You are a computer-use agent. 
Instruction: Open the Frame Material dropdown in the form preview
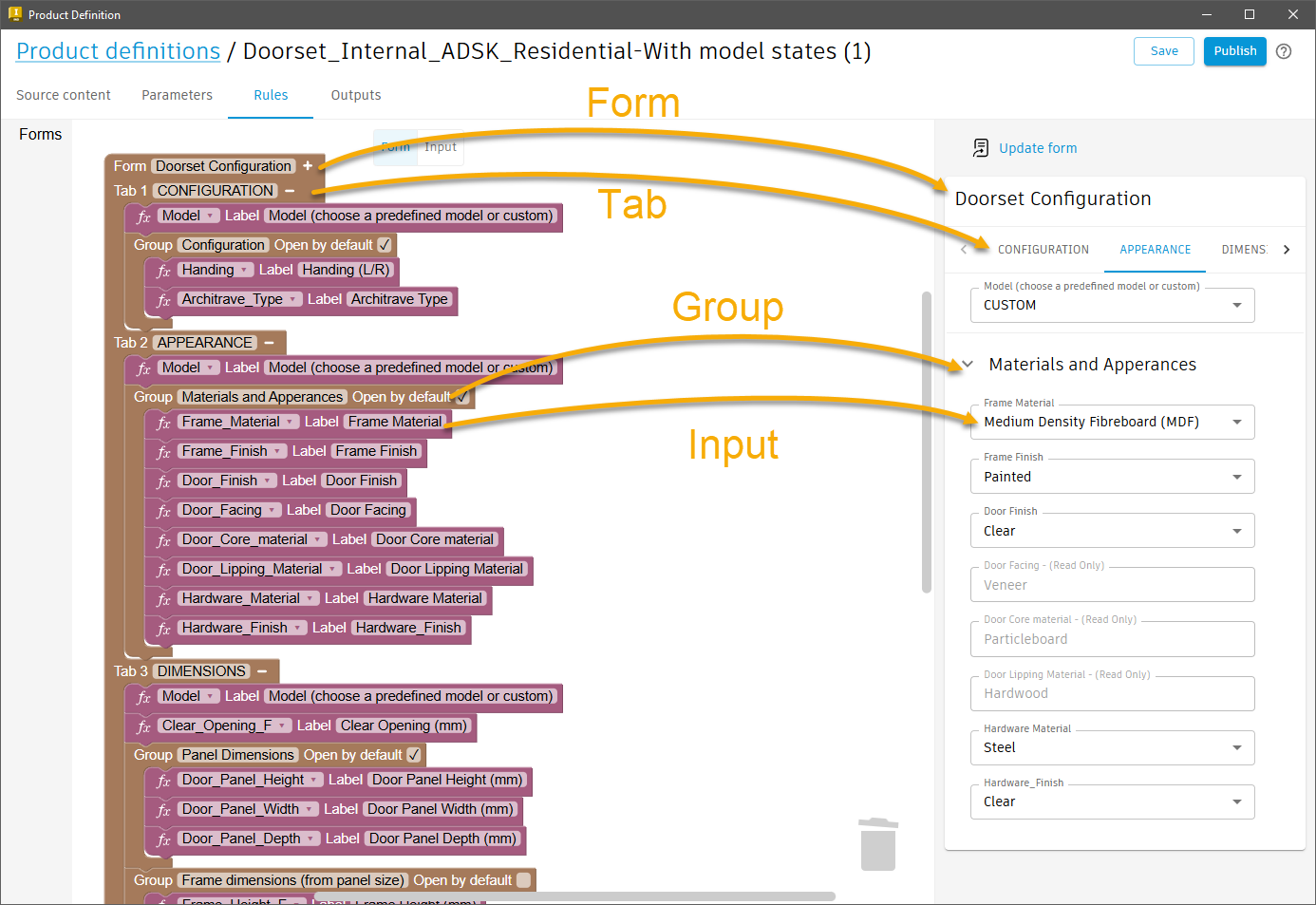pyautogui.click(x=1113, y=422)
